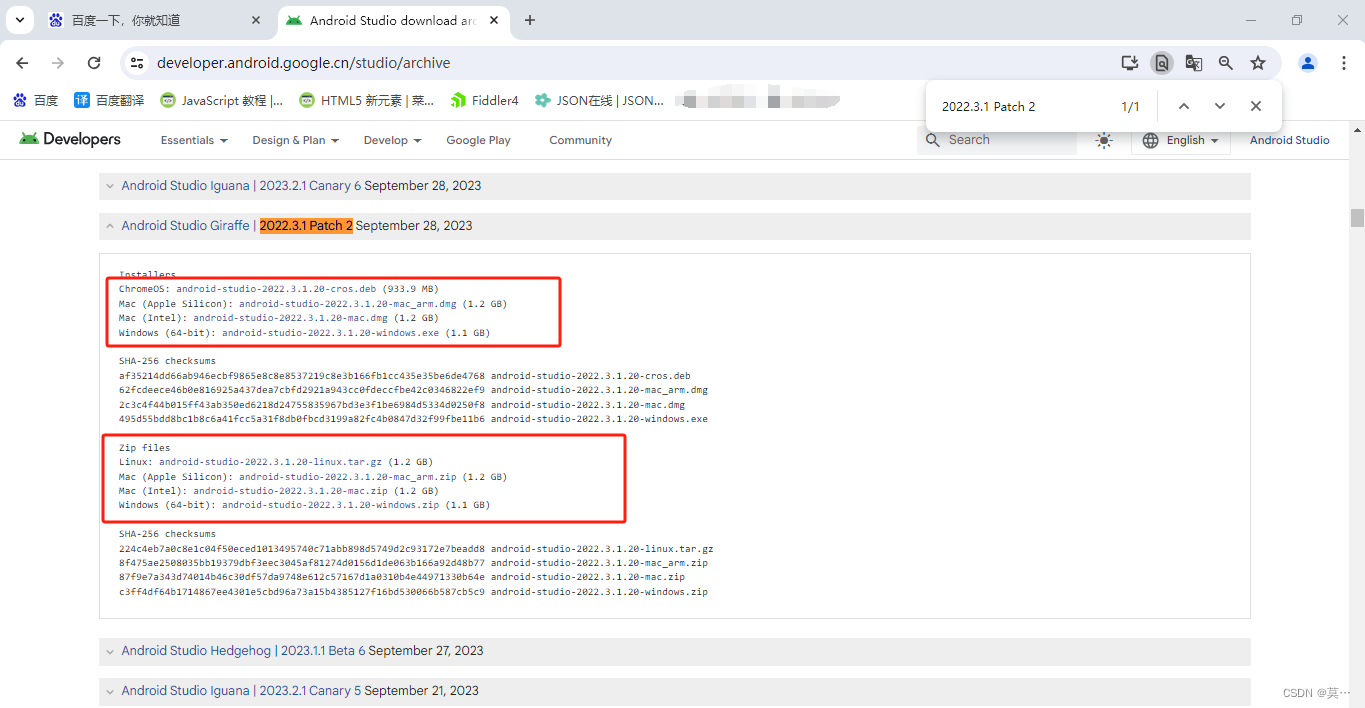Viewport: 1365px width, 708px height.
Task: Go to next find result arrow
Action: [1219, 106]
